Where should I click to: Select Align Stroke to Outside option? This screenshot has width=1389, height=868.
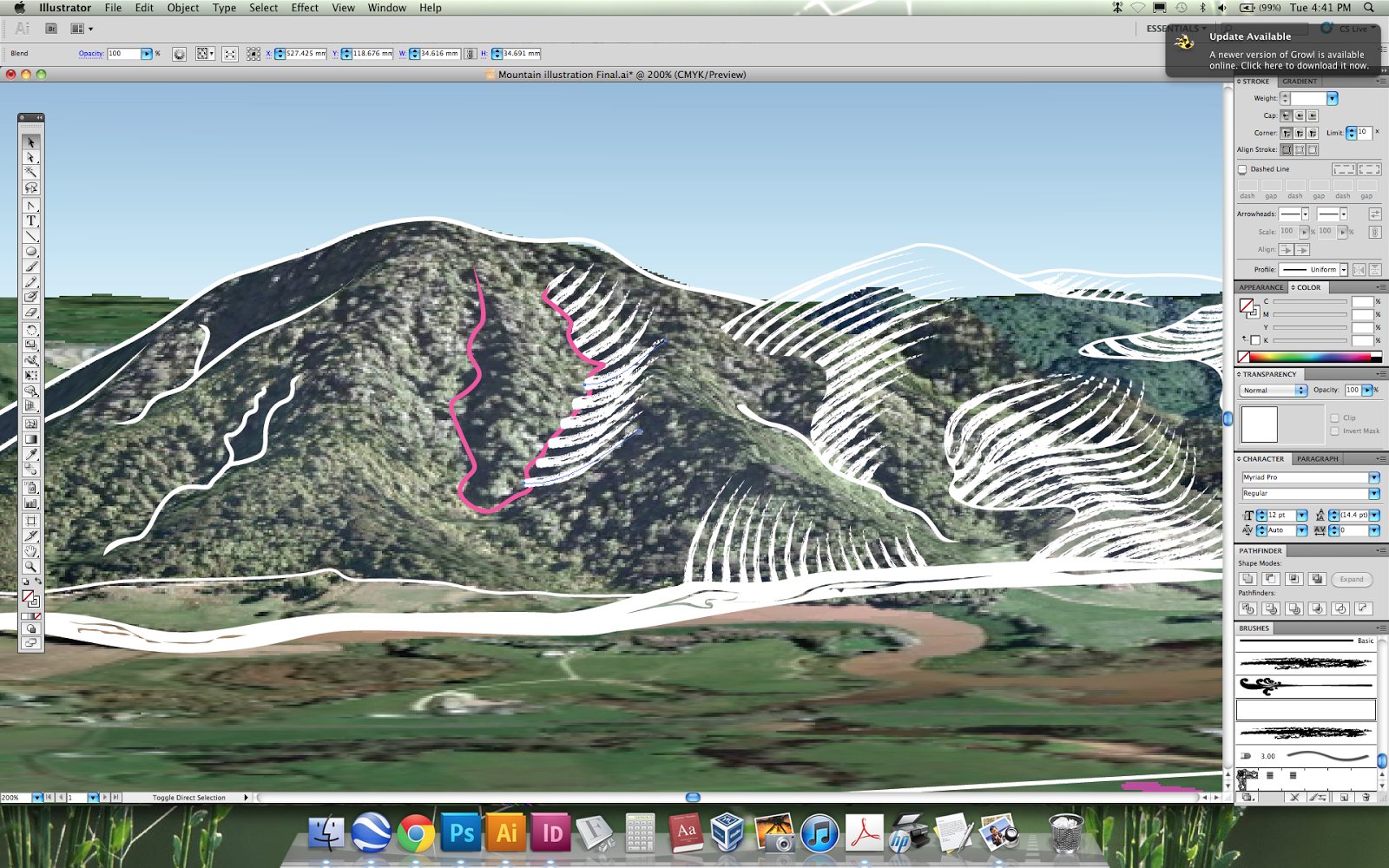1313,149
